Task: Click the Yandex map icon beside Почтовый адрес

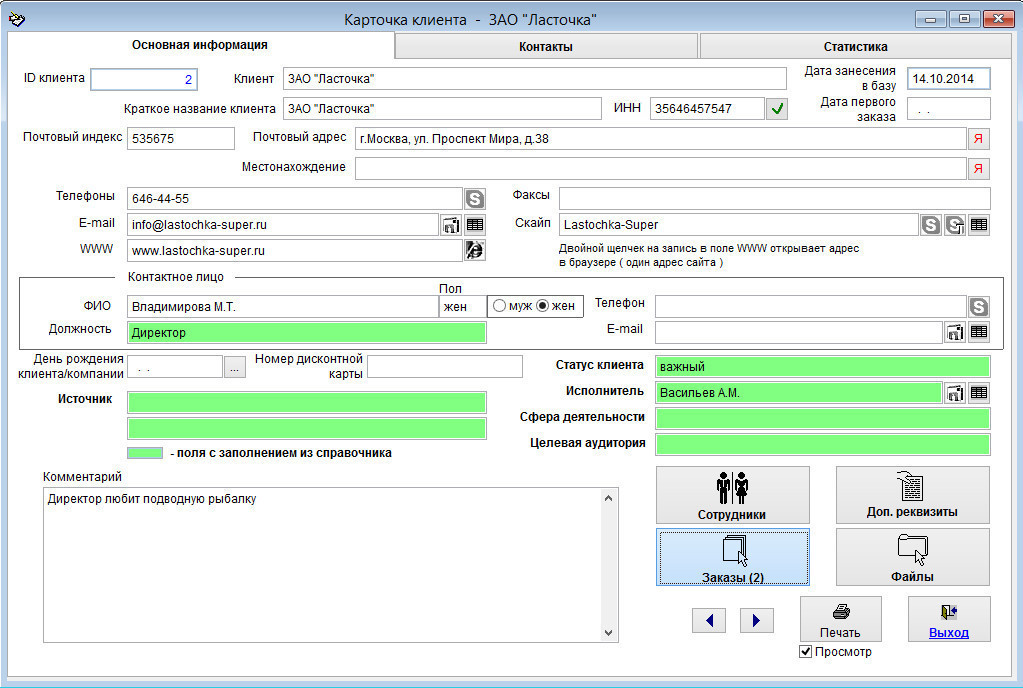Action: (x=978, y=139)
